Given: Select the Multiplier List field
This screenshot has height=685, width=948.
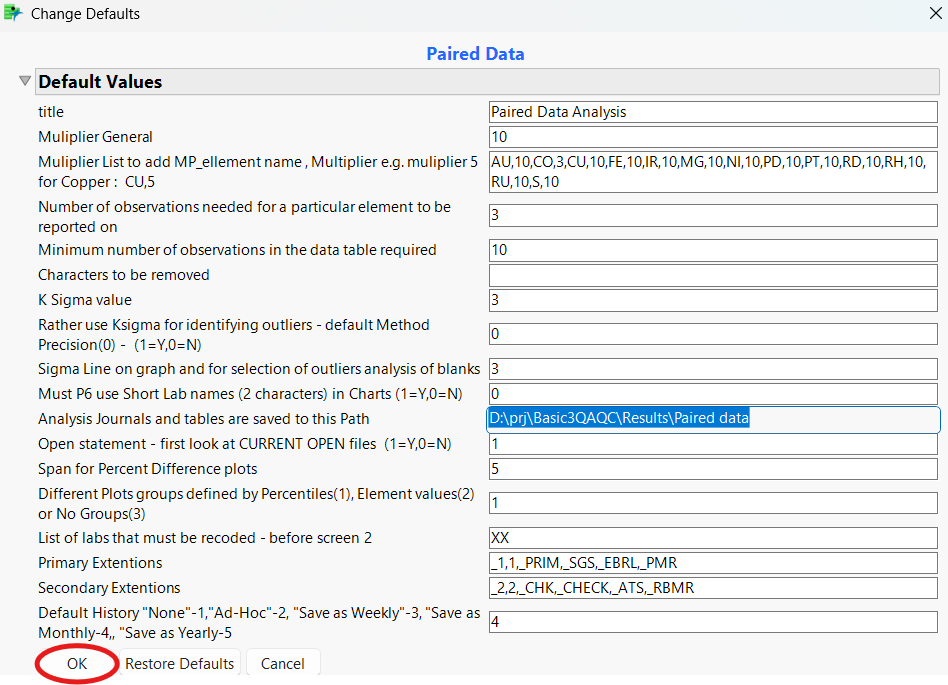Looking at the screenshot, I should pyautogui.click(x=712, y=170).
